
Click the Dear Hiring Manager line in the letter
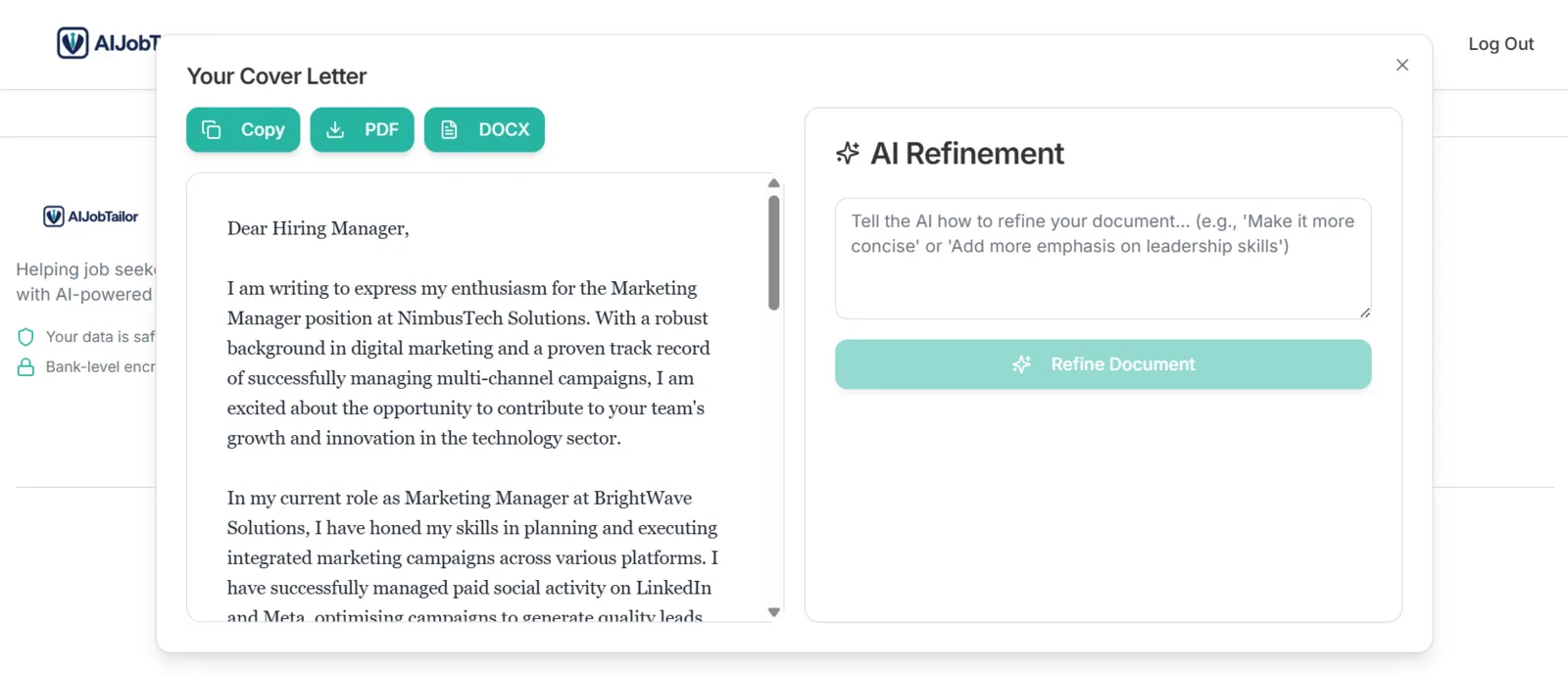click(318, 228)
